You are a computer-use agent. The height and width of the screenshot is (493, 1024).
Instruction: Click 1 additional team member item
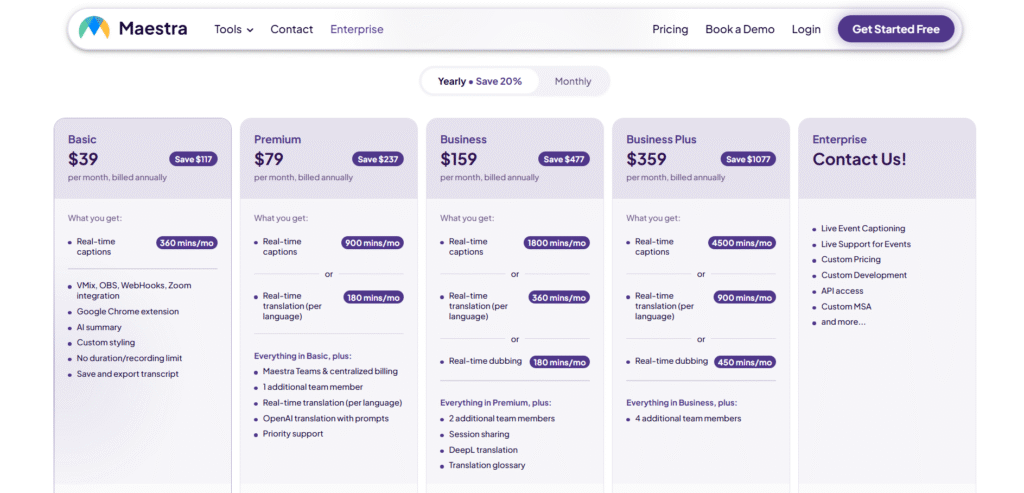pos(313,387)
